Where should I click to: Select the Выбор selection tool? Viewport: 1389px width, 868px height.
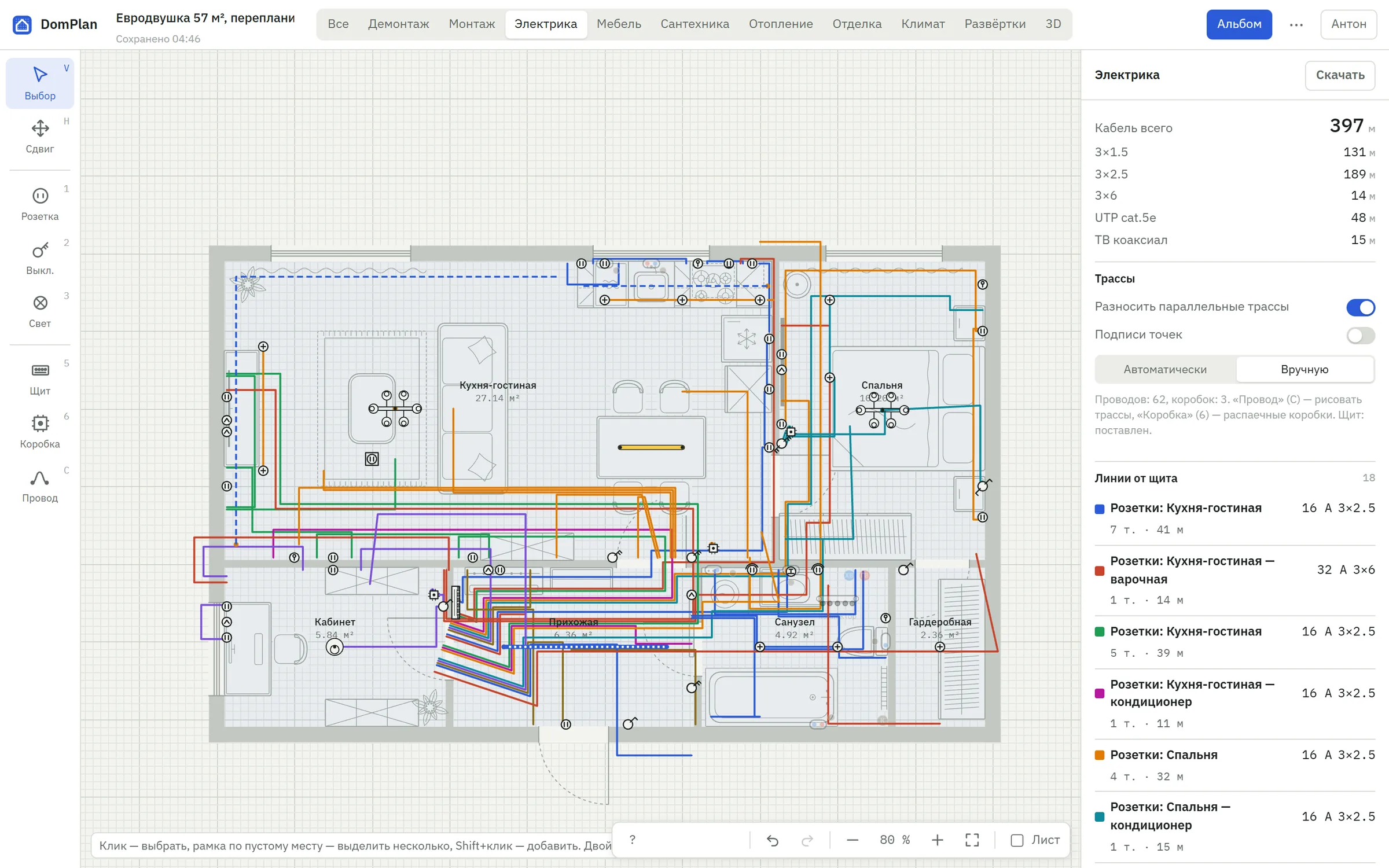(x=40, y=83)
